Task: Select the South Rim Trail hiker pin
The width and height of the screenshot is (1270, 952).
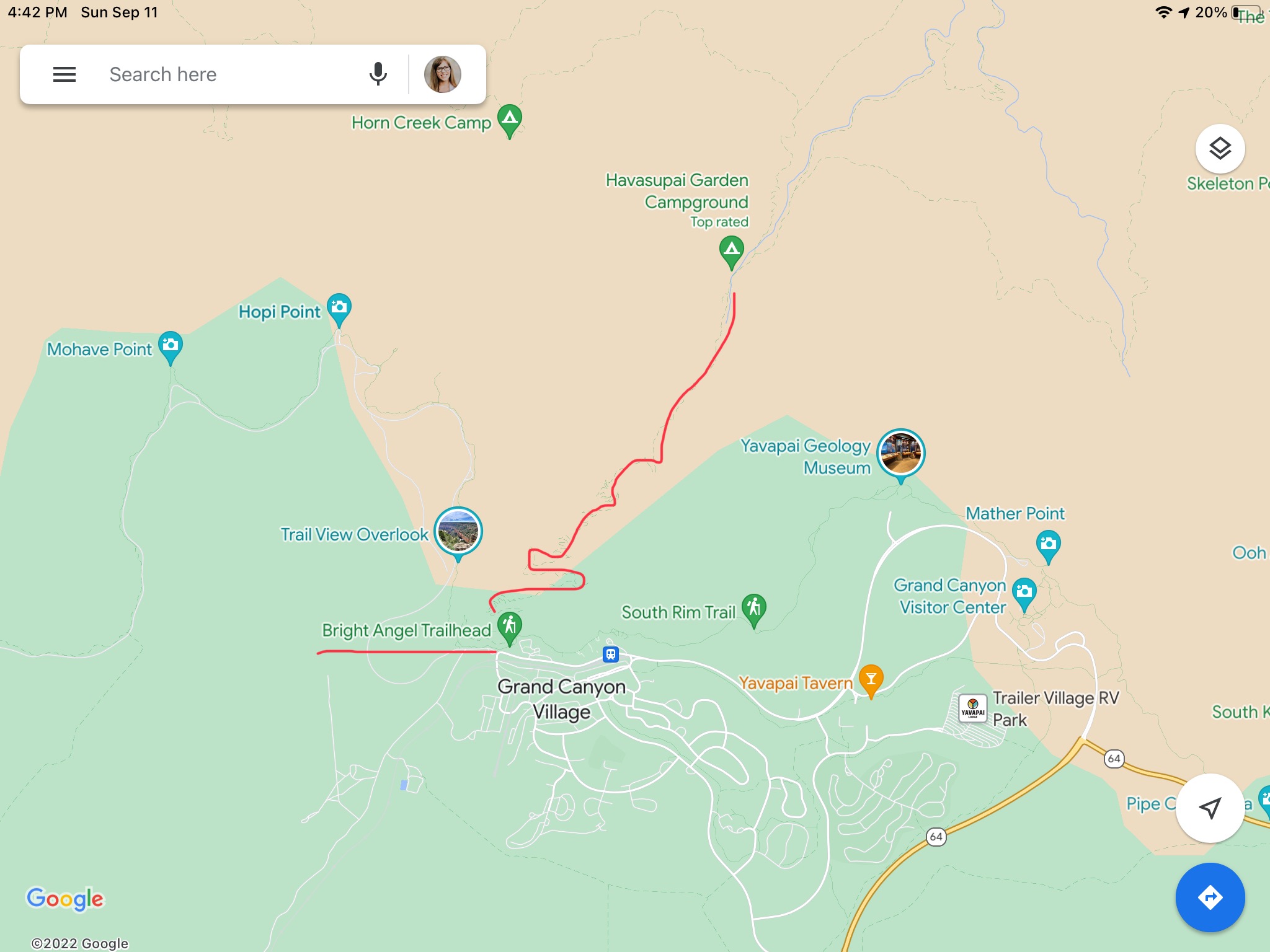Action: 754,610
